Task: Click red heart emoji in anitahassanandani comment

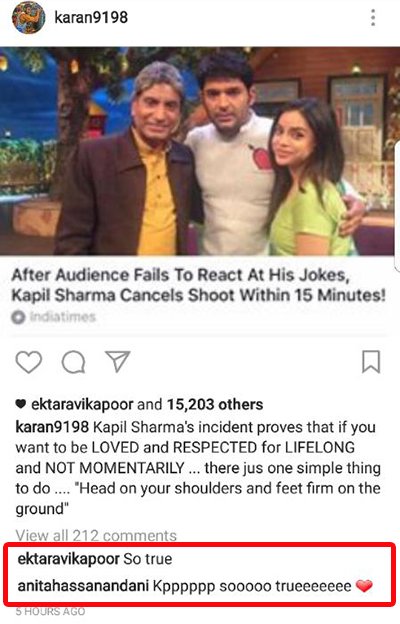Action: pyautogui.click(x=364, y=586)
